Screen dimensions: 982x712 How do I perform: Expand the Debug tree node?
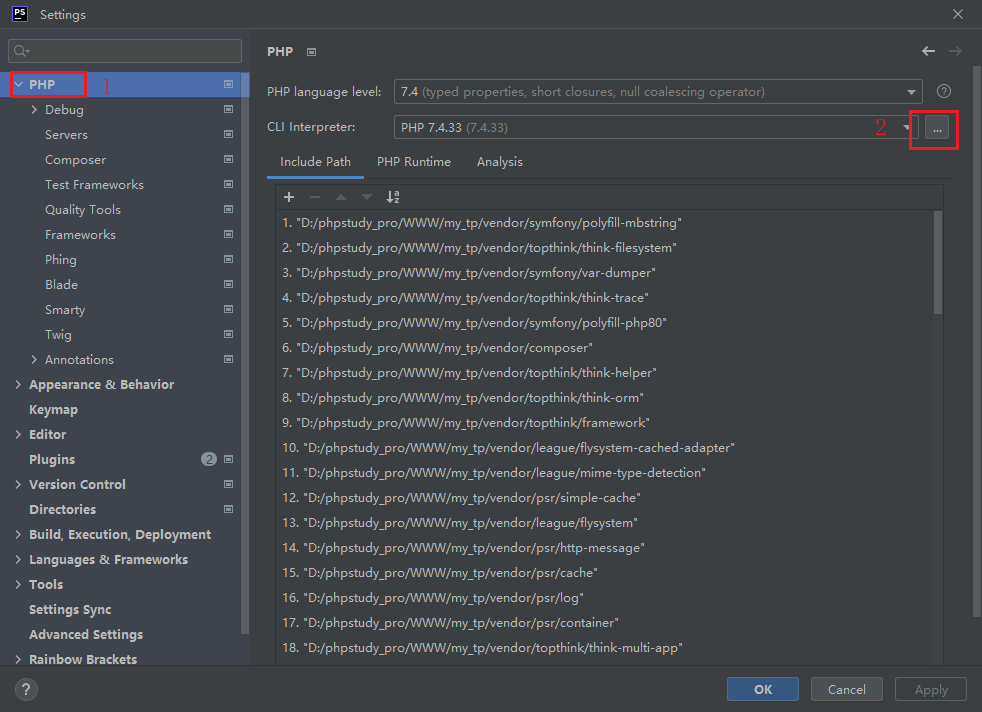(x=34, y=110)
